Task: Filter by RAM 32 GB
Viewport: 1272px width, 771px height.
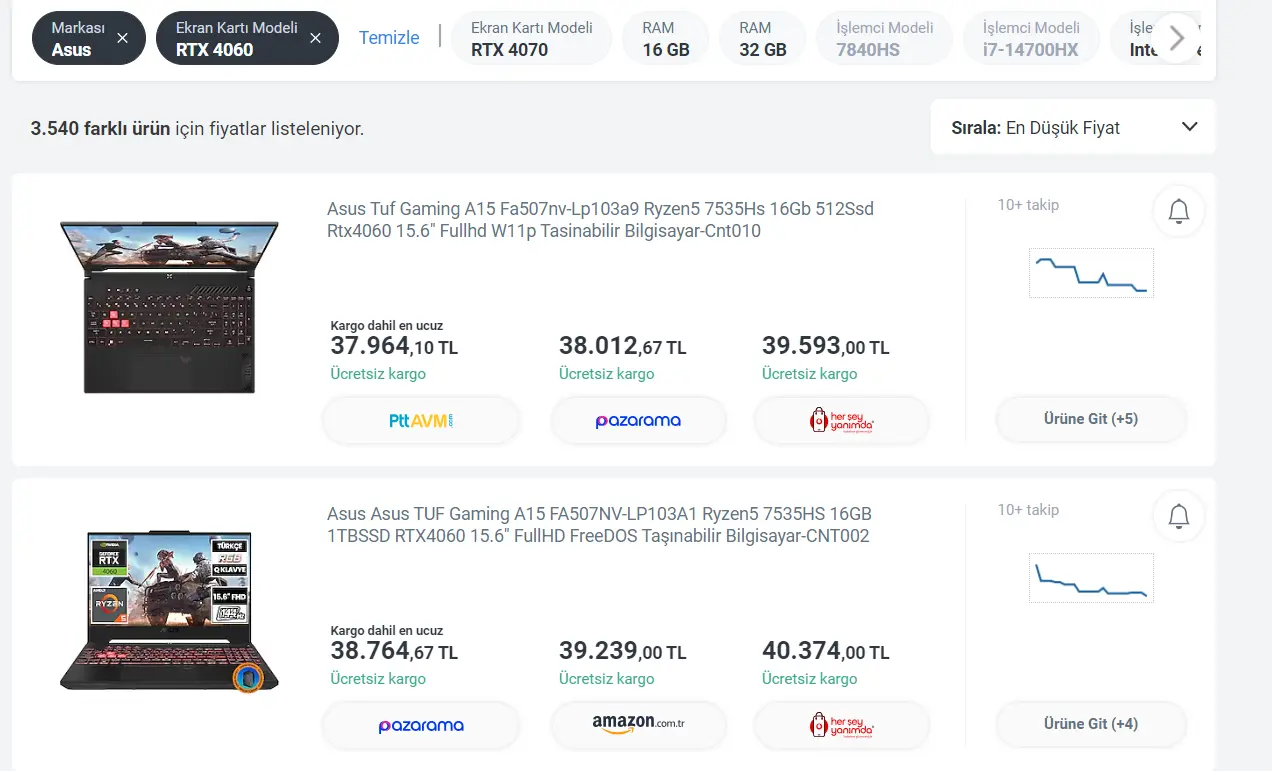Action: 763,38
